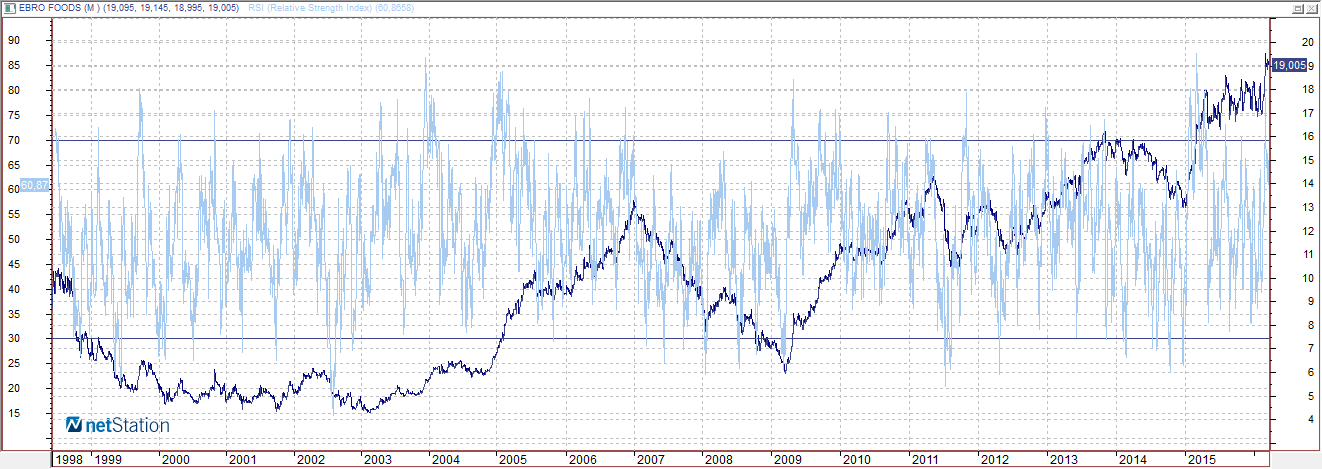The image size is (1322, 469).
Task: Click the 90 value on RSI scale
Action: [x=14, y=41]
